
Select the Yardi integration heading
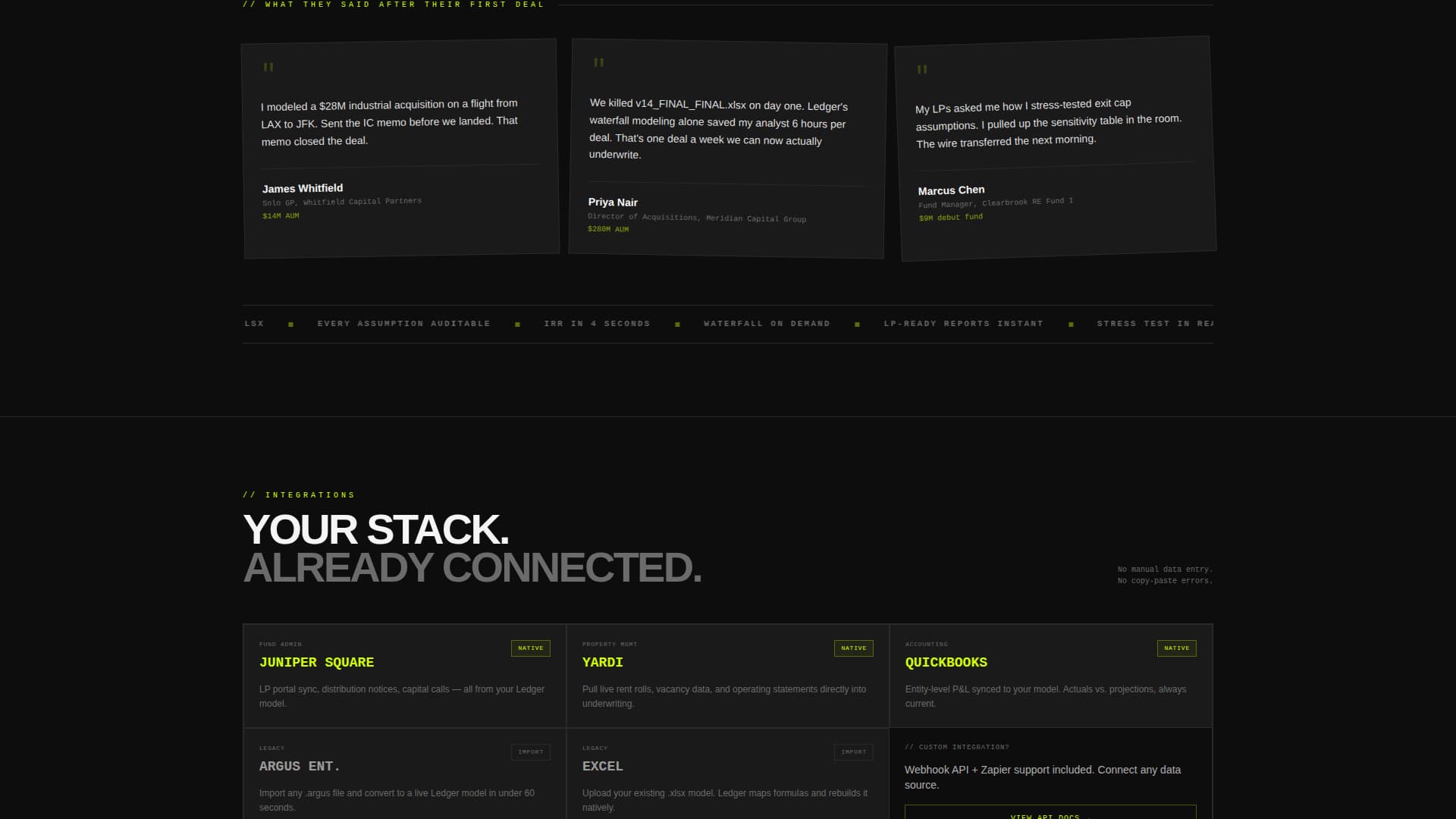click(602, 662)
